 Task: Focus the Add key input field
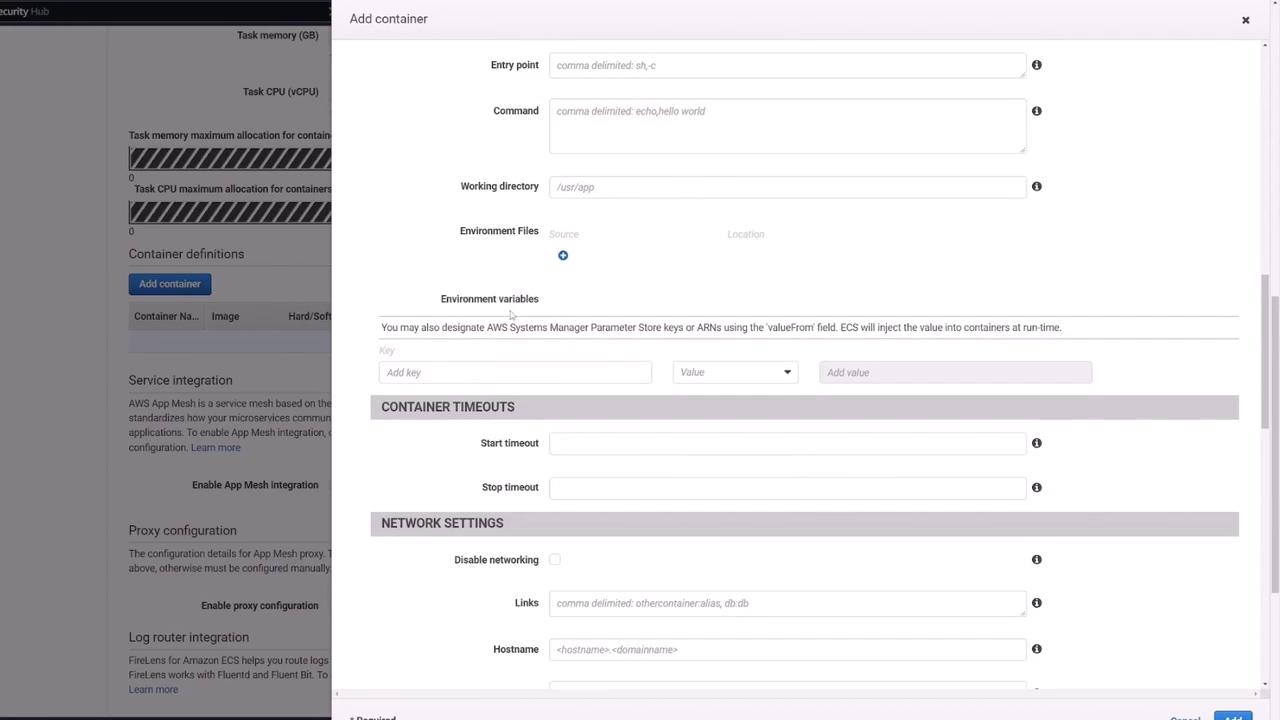click(515, 372)
